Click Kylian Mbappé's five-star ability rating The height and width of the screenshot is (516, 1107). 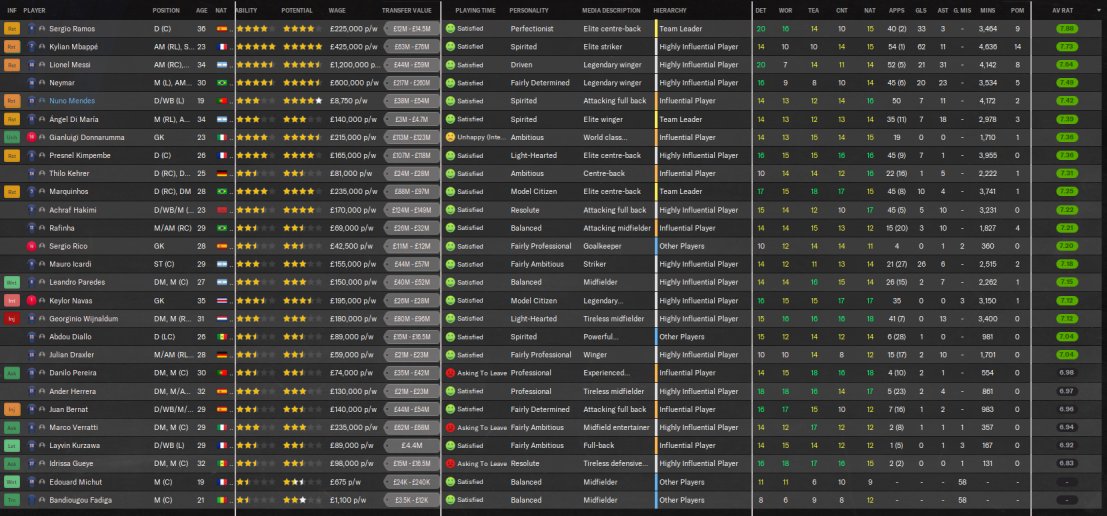coord(256,47)
